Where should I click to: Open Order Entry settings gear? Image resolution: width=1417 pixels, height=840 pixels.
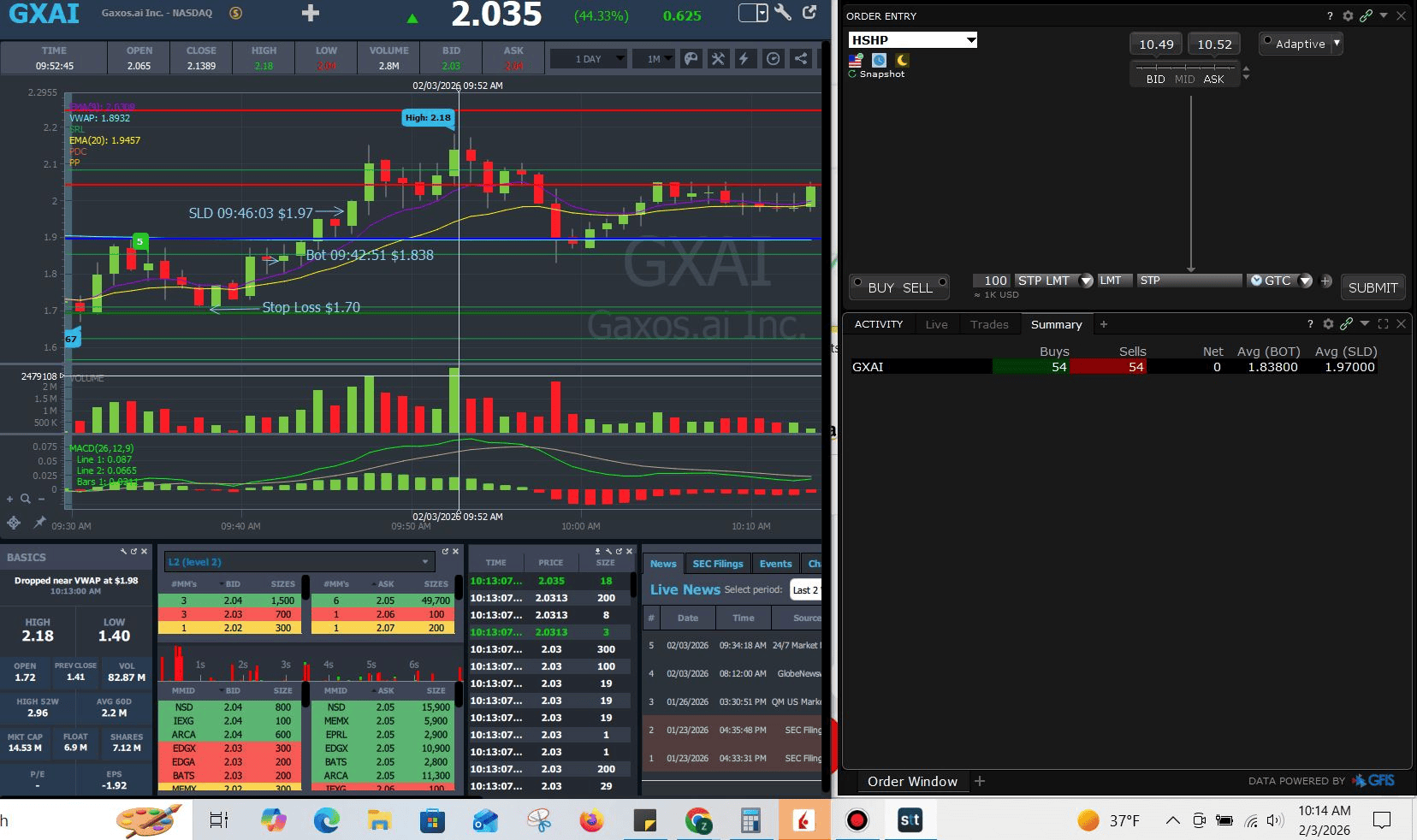(x=1348, y=15)
